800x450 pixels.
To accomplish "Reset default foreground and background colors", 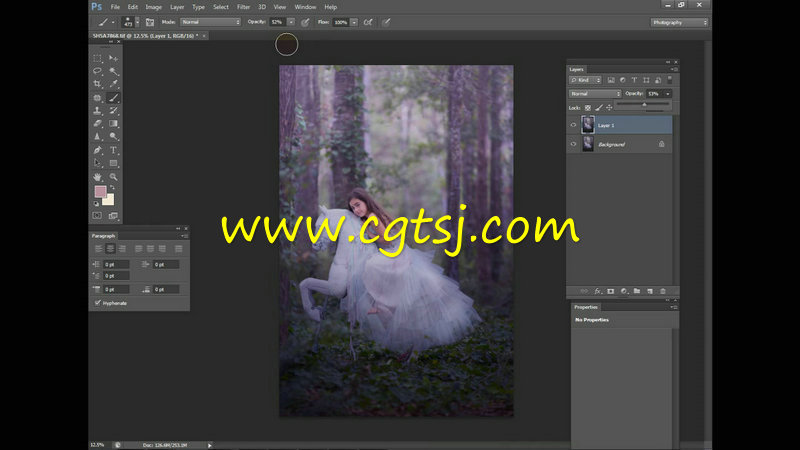I will point(96,203).
